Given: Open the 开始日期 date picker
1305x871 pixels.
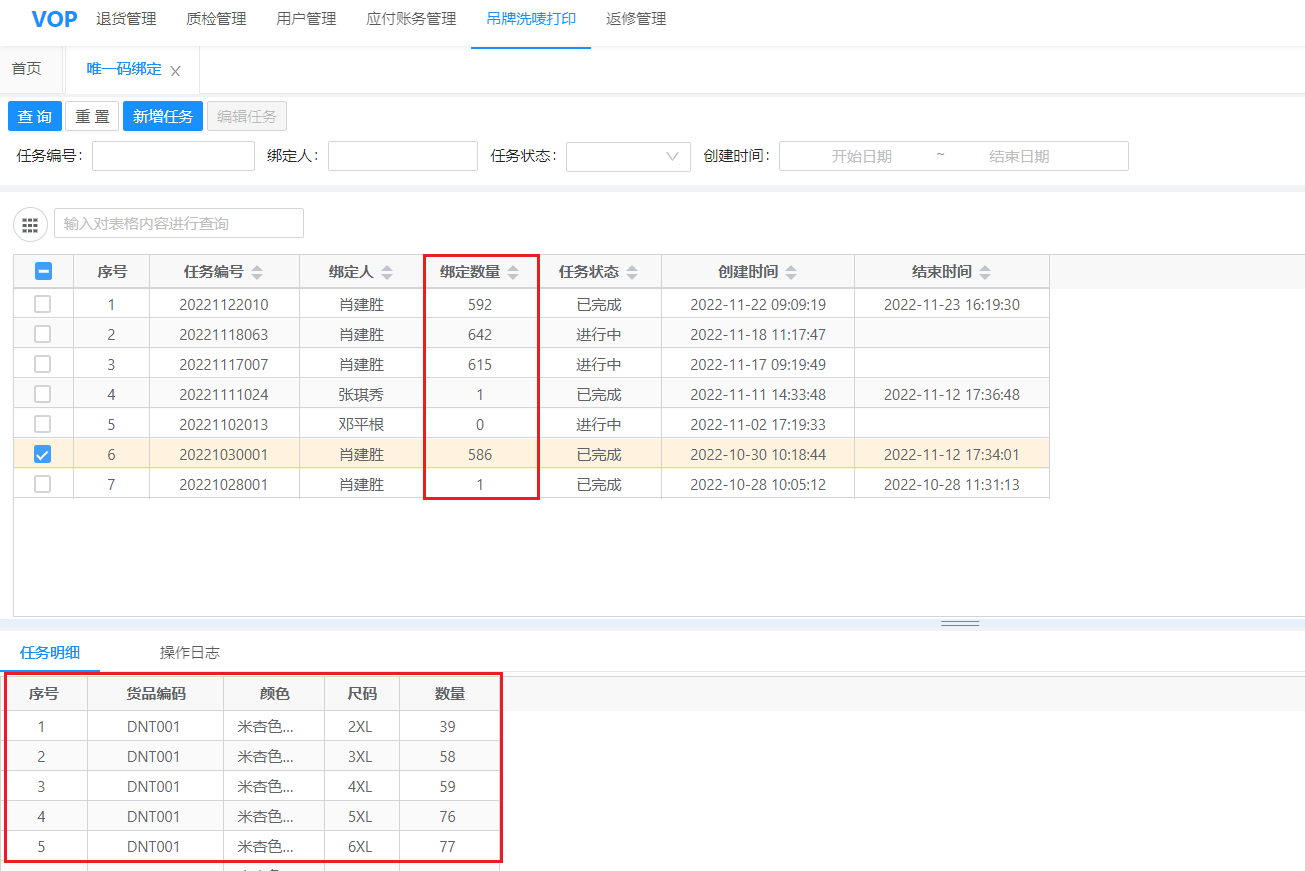Looking at the screenshot, I should (x=861, y=156).
